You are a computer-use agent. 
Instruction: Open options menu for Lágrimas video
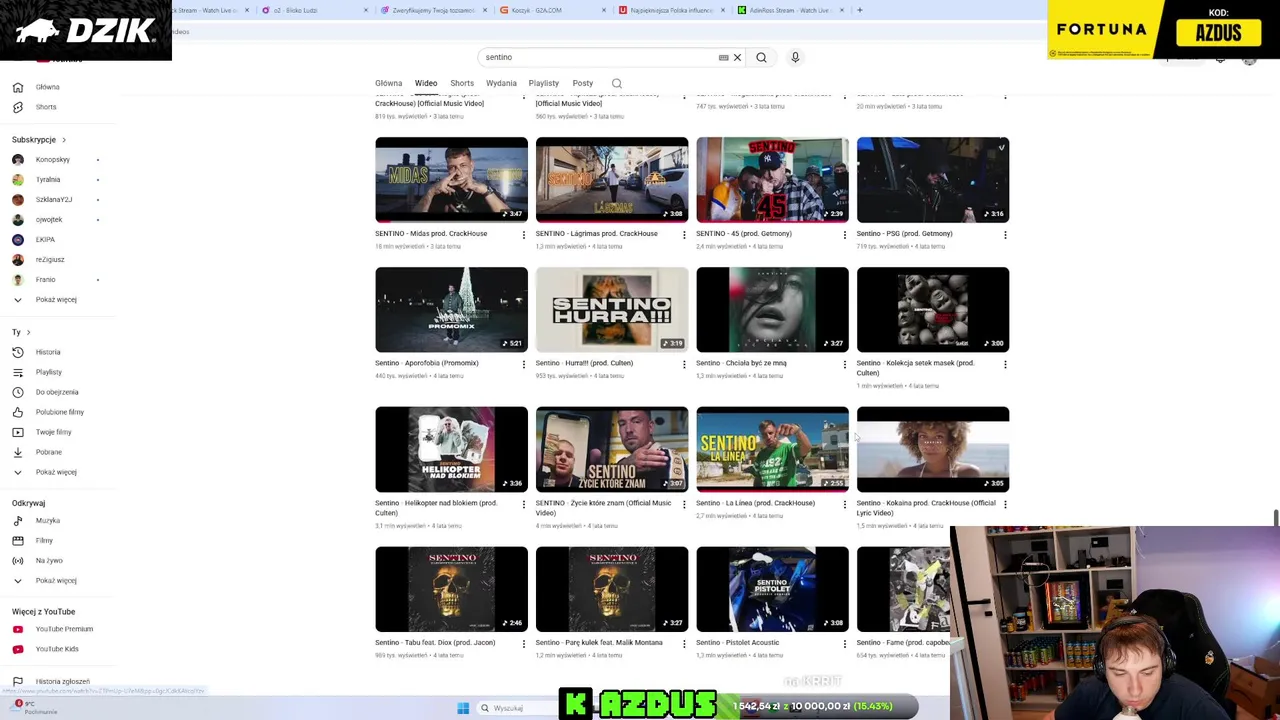tap(684, 235)
